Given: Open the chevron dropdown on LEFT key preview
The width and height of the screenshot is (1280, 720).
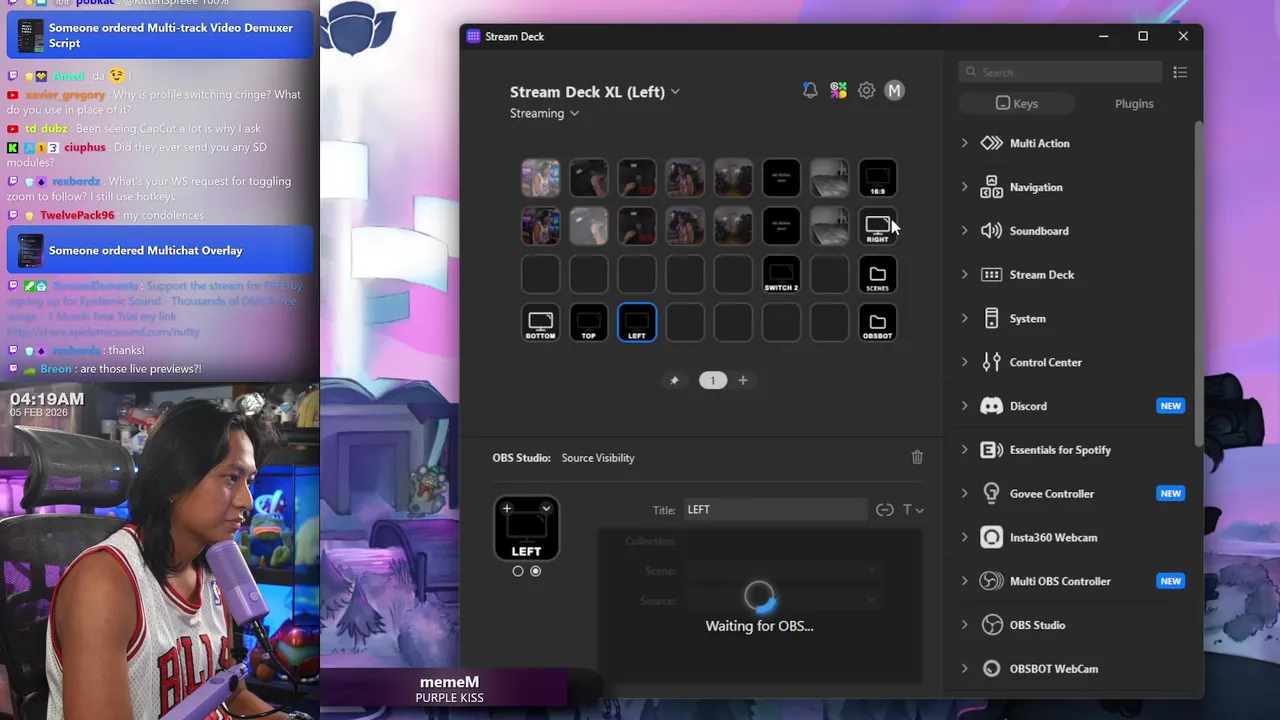Looking at the screenshot, I should [546, 509].
